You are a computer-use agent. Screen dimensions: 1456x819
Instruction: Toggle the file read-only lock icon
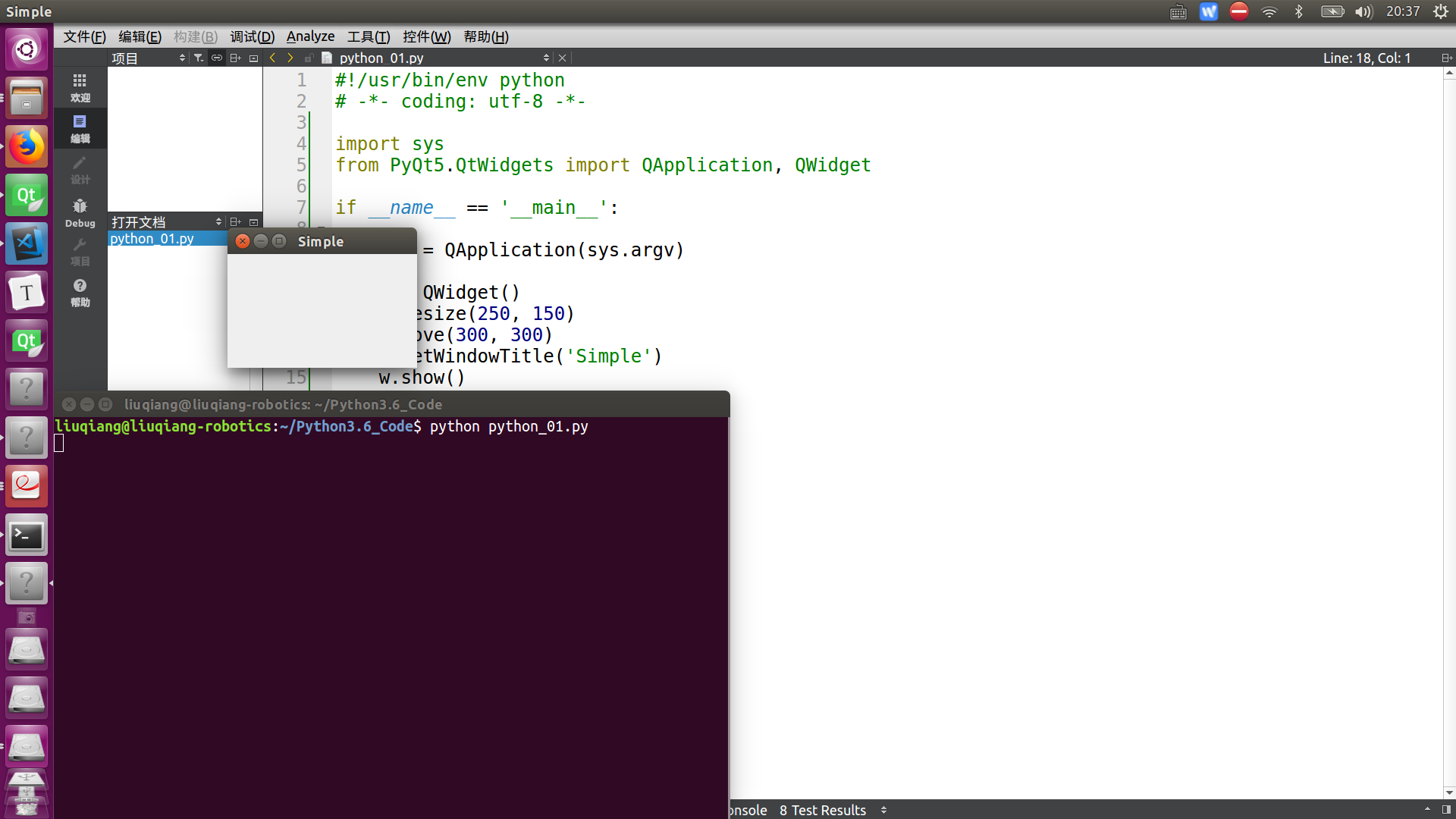tap(309, 58)
